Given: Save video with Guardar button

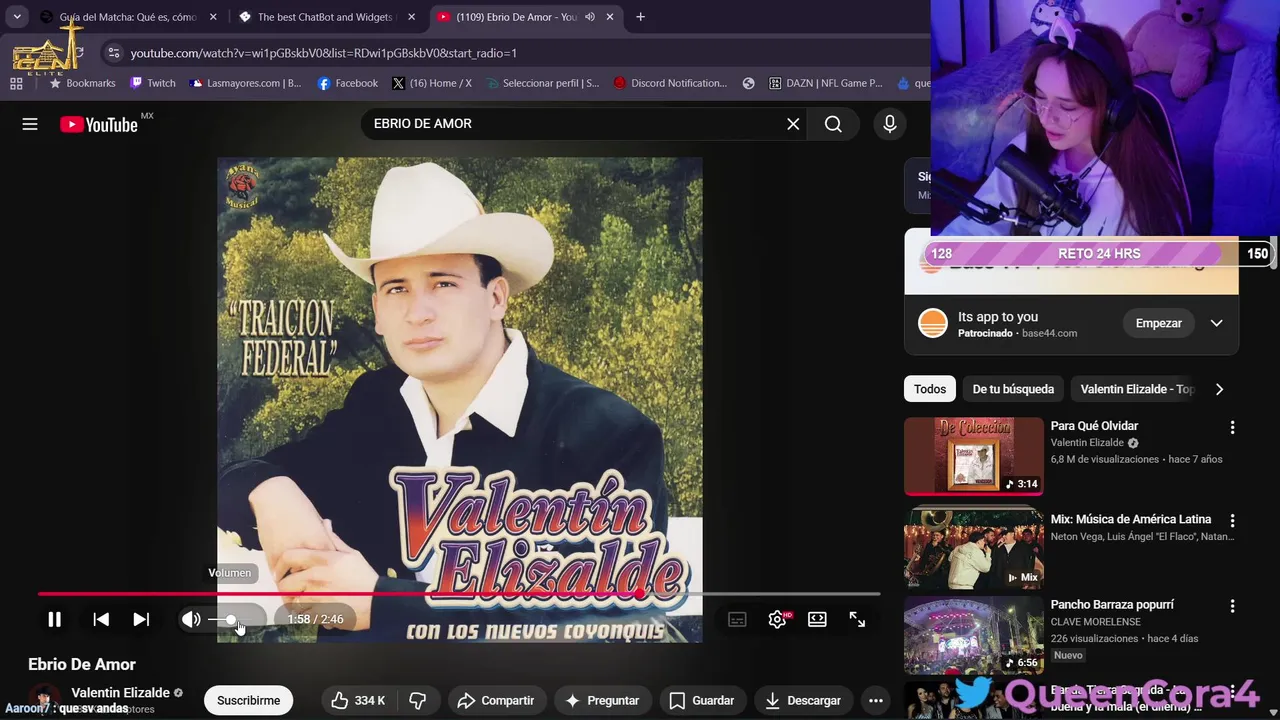Looking at the screenshot, I should click(701, 701).
